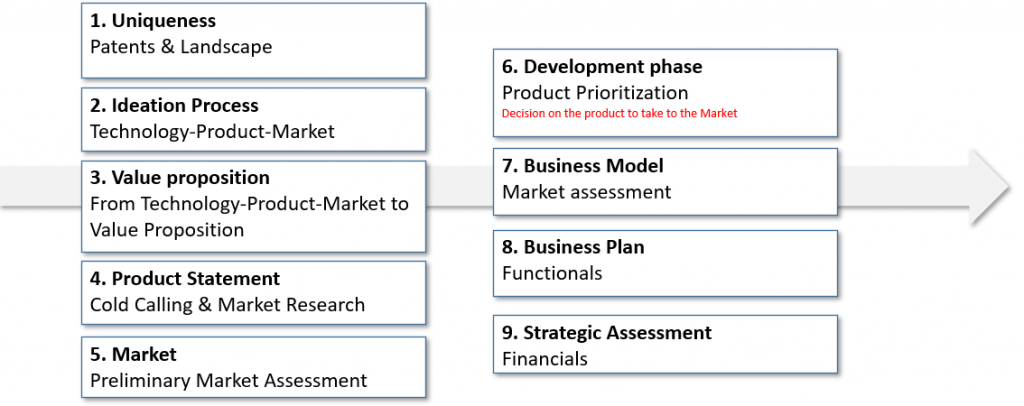Click the red "Decision on the product" note
Viewport: 1024px width, 406px height.
point(619,114)
